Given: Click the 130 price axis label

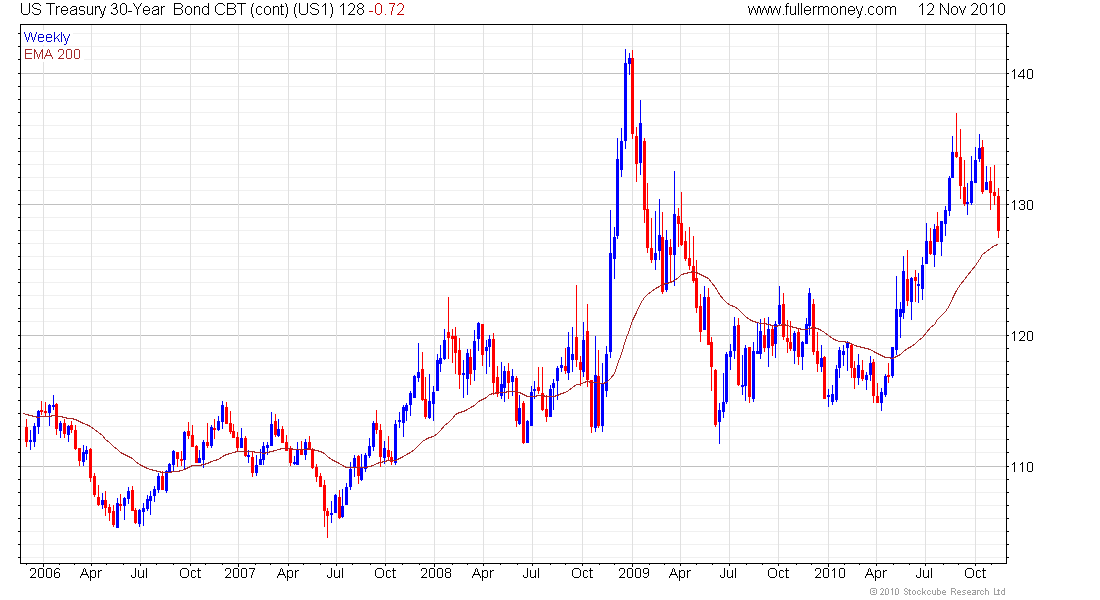Looking at the screenshot, I should 1021,206.
